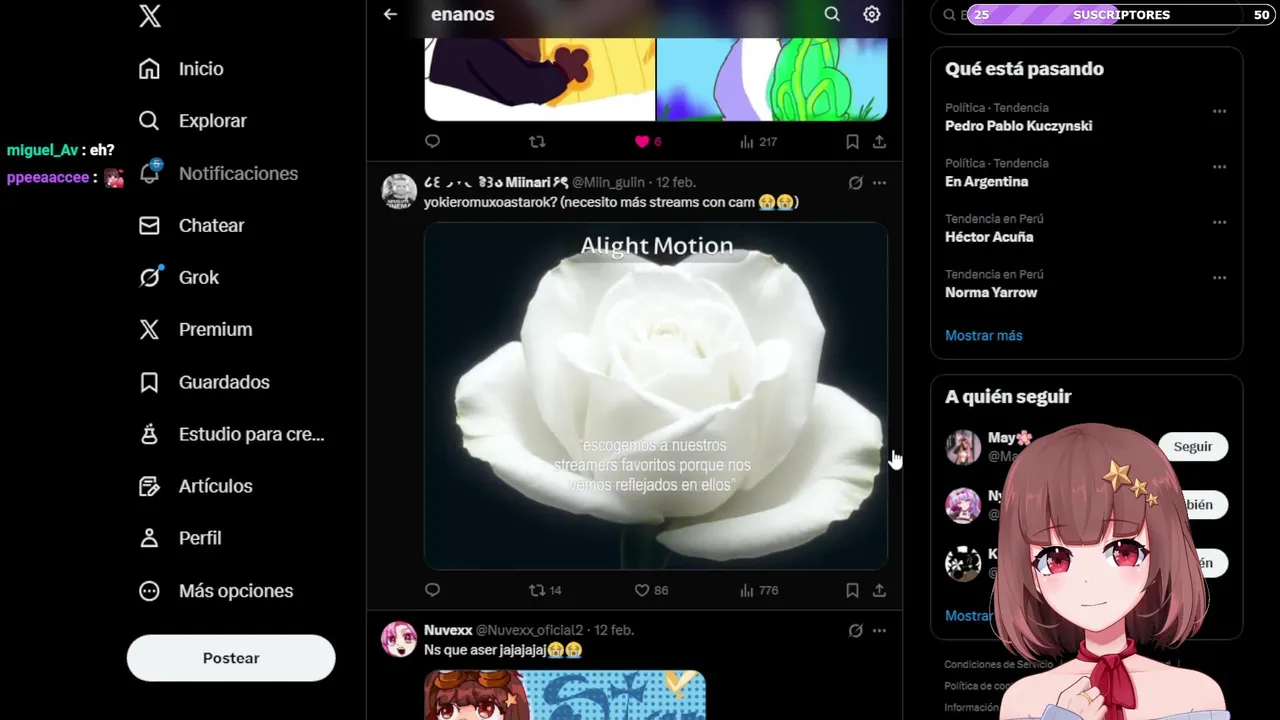
Task: Share Miinari's white rose post
Action: point(879,591)
